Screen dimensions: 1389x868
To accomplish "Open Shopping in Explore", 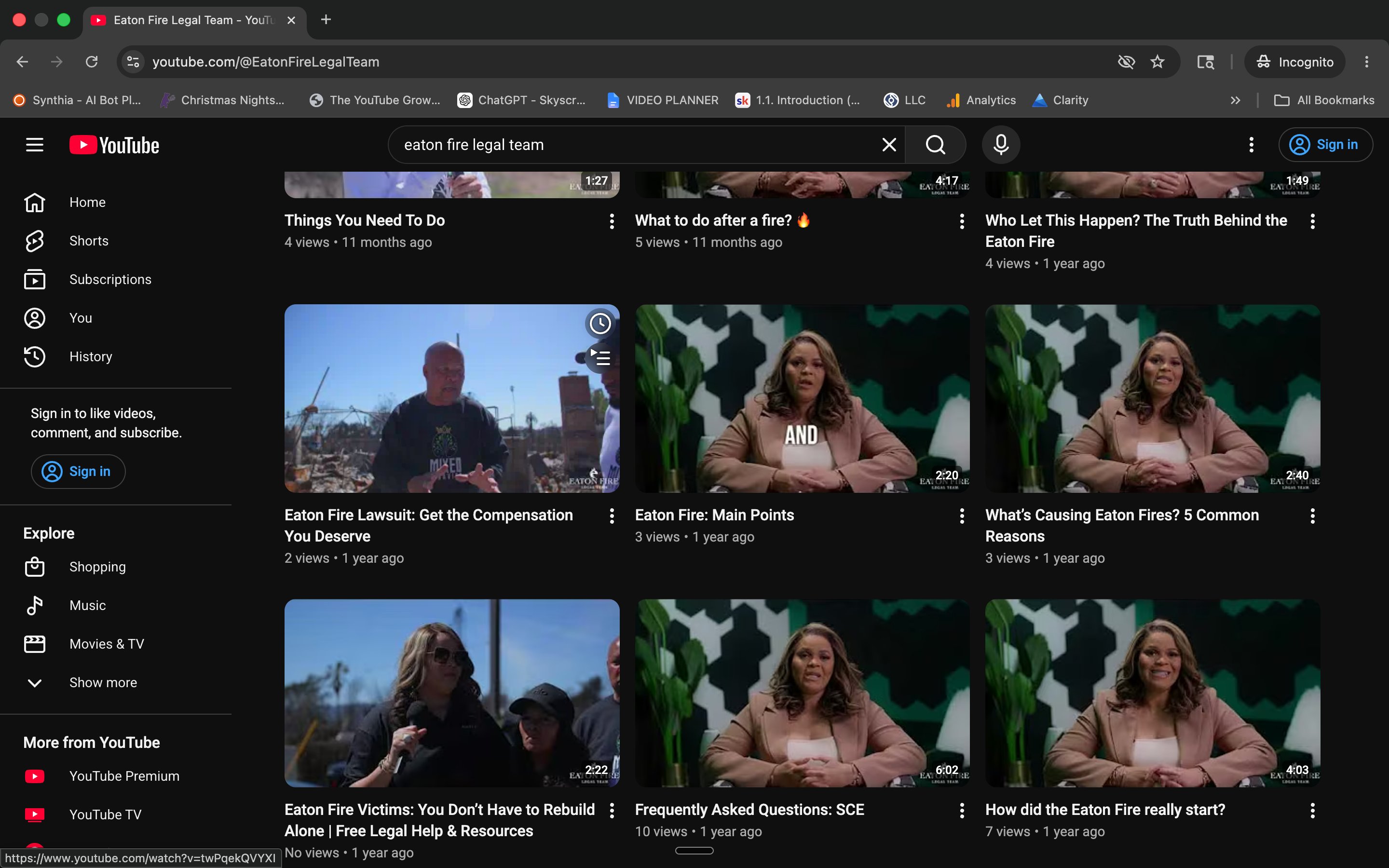I will click(x=116, y=567).
